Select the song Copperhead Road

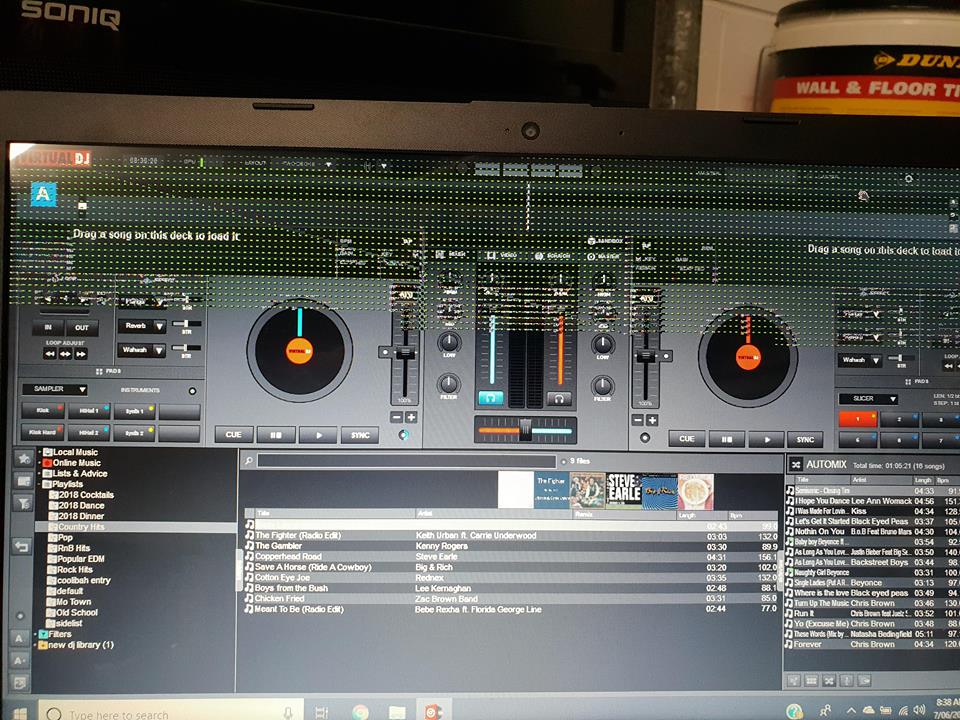point(511,557)
